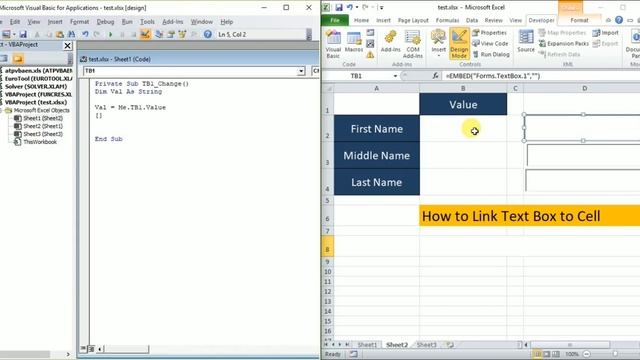Open VBA Help with the blue question icon
The image size is (640, 360).
point(208,35)
